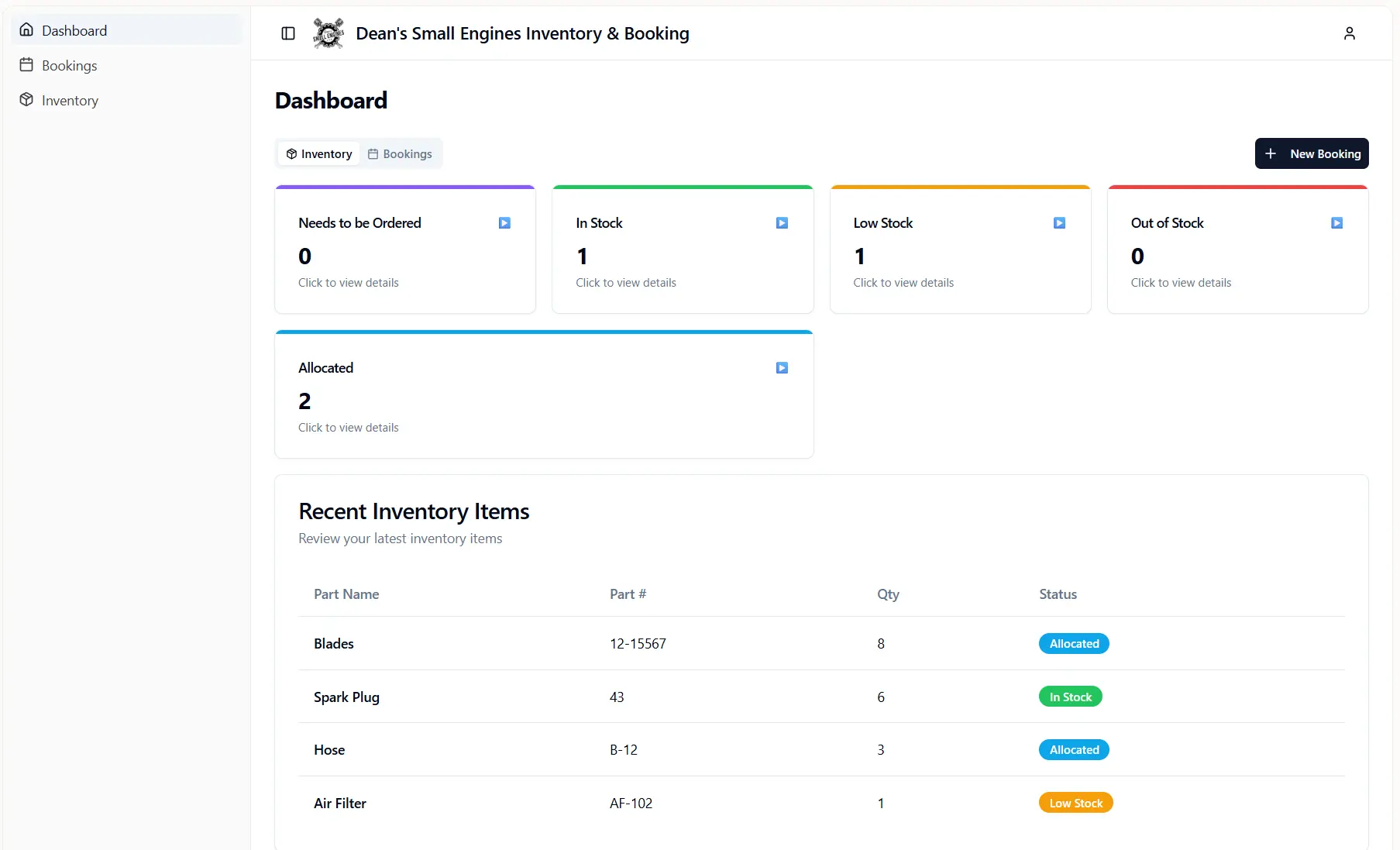1400x850 pixels.
Task: Click play arrow on Allocated card
Action: coord(782,368)
